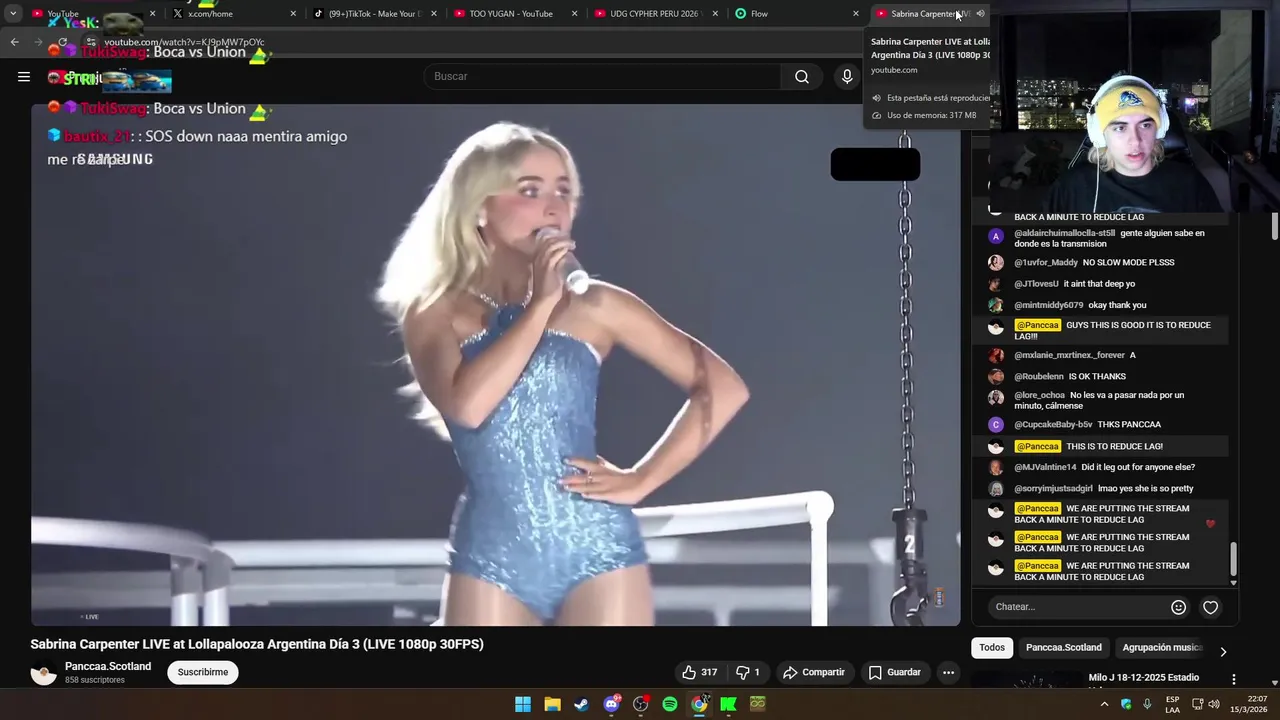This screenshot has width=1280, height=720.
Task: Click the magnifier search button
Action: tap(802, 77)
